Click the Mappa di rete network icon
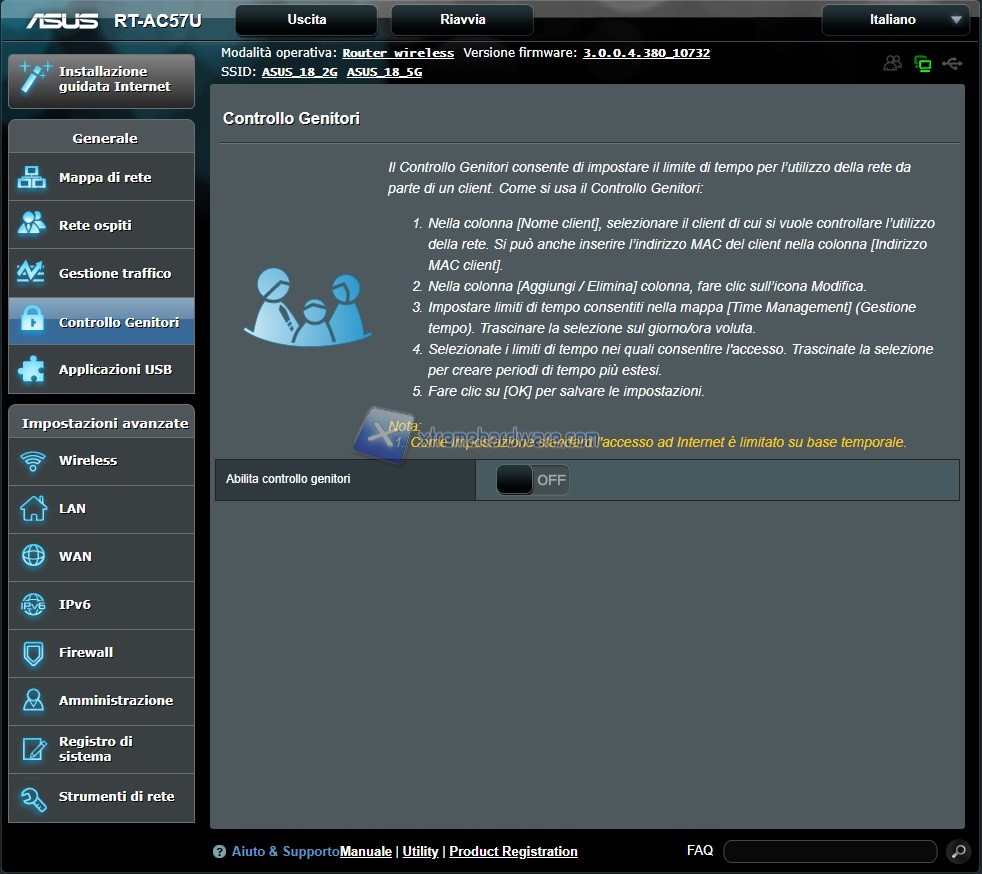 pyautogui.click(x=32, y=178)
